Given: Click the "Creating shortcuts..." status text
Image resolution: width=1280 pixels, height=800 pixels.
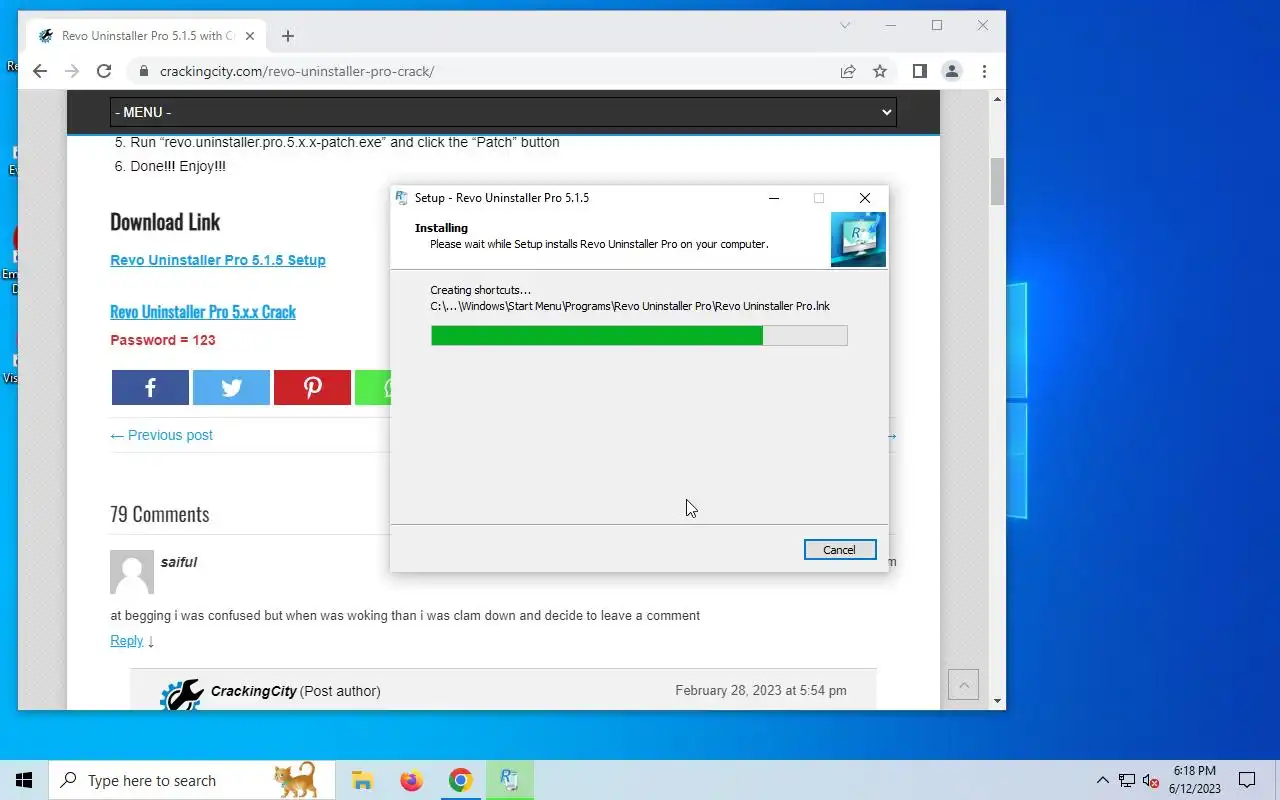Looking at the screenshot, I should tap(481, 290).
